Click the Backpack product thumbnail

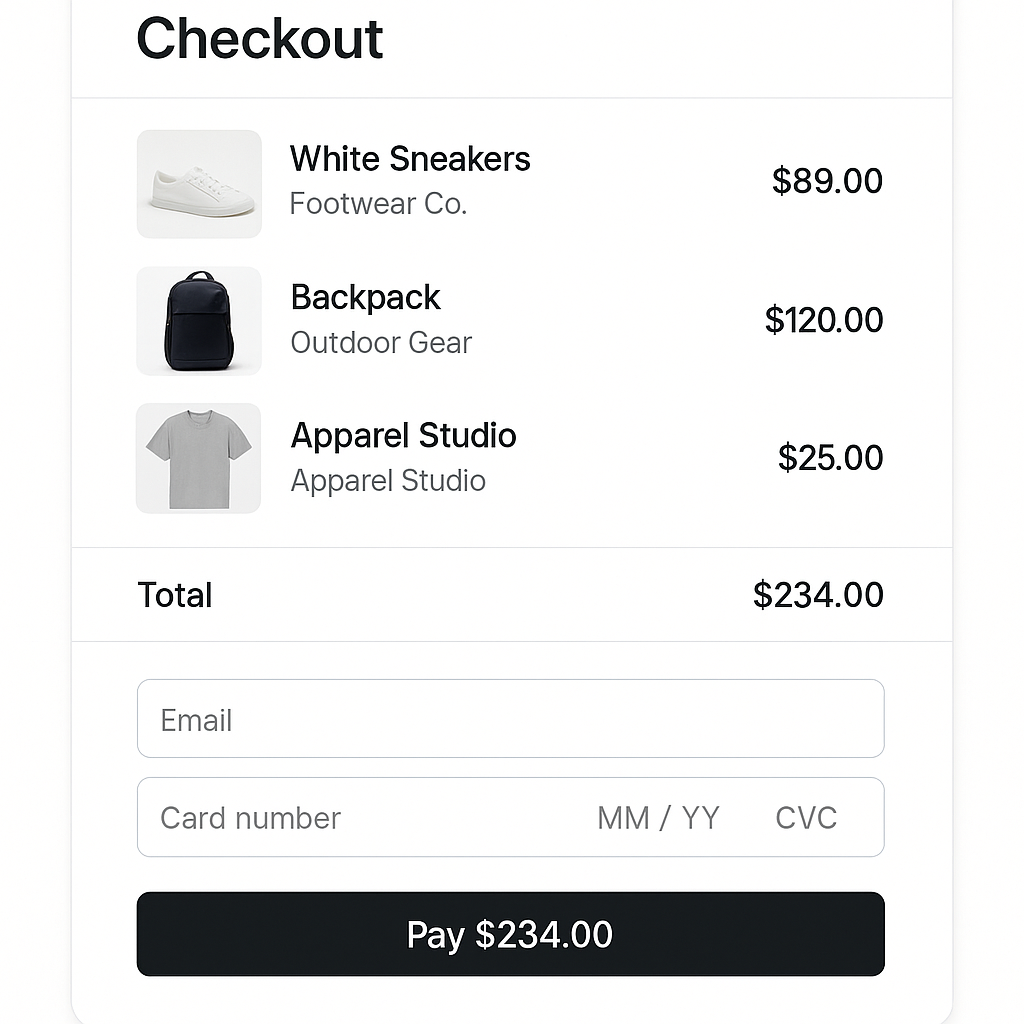pyautogui.click(x=198, y=320)
